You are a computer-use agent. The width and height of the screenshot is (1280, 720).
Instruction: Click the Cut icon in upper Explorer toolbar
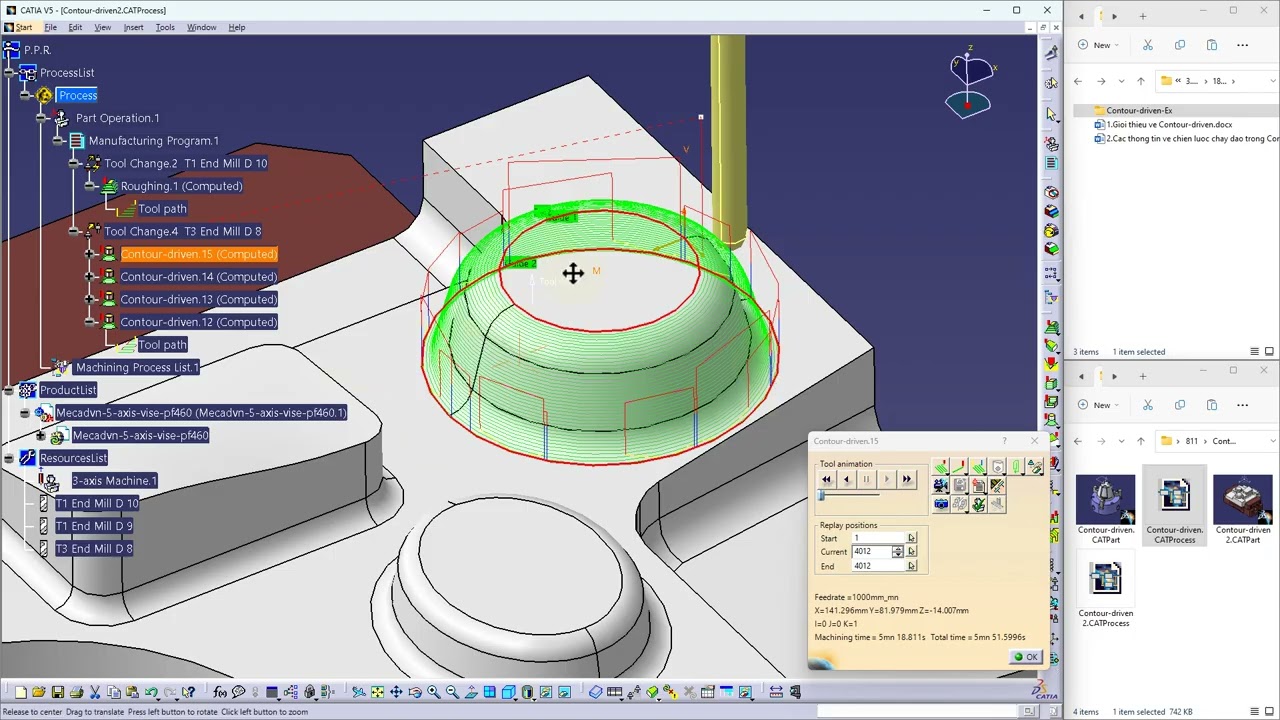(1148, 45)
